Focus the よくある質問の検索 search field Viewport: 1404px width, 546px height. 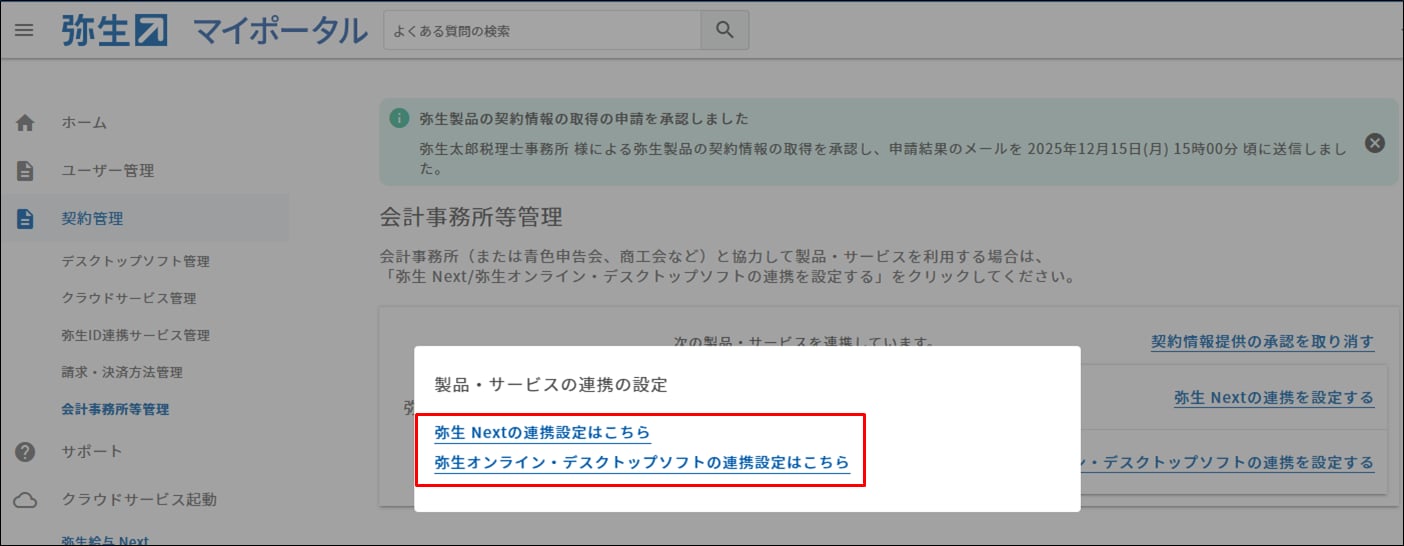pyautogui.click(x=541, y=31)
